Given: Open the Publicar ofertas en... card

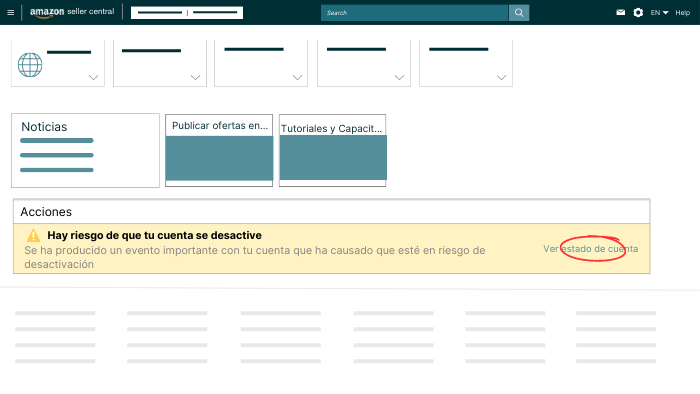Looking at the screenshot, I should click(x=219, y=150).
